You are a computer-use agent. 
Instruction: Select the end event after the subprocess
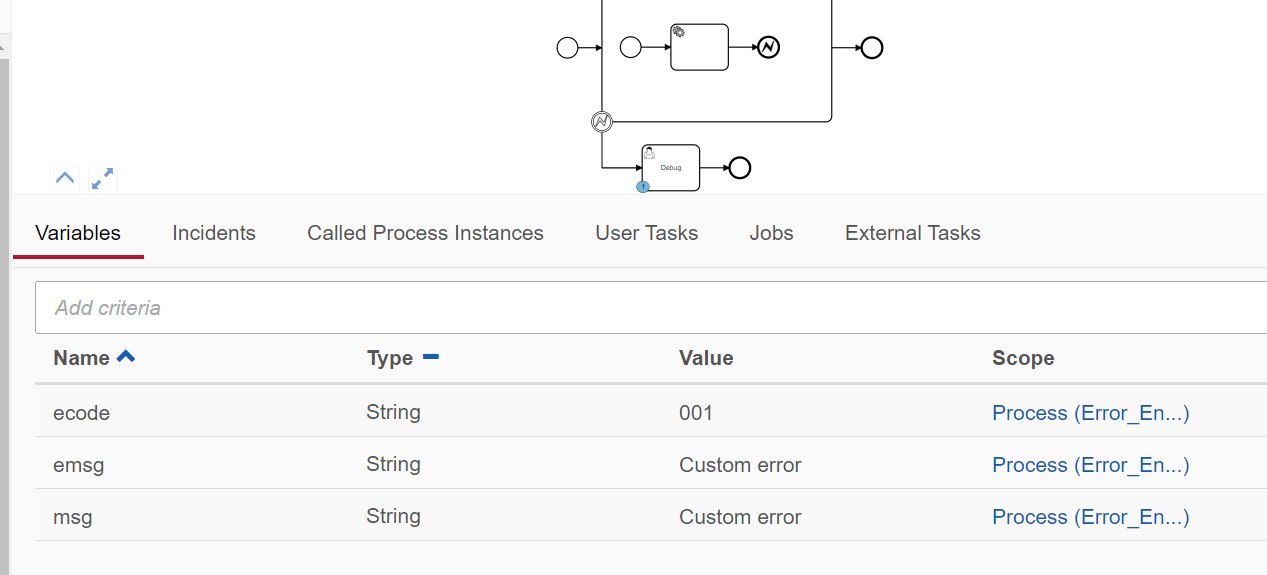pyautogui.click(x=872, y=47)
